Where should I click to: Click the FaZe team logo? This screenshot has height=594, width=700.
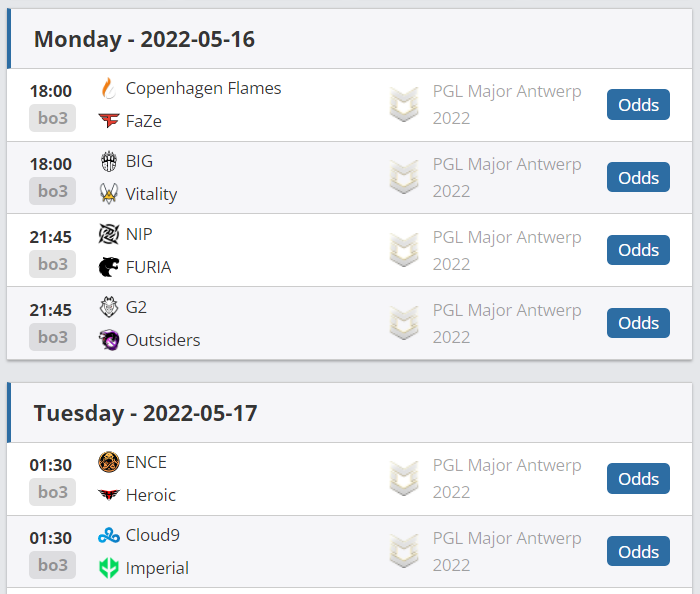tap(109, 121)
